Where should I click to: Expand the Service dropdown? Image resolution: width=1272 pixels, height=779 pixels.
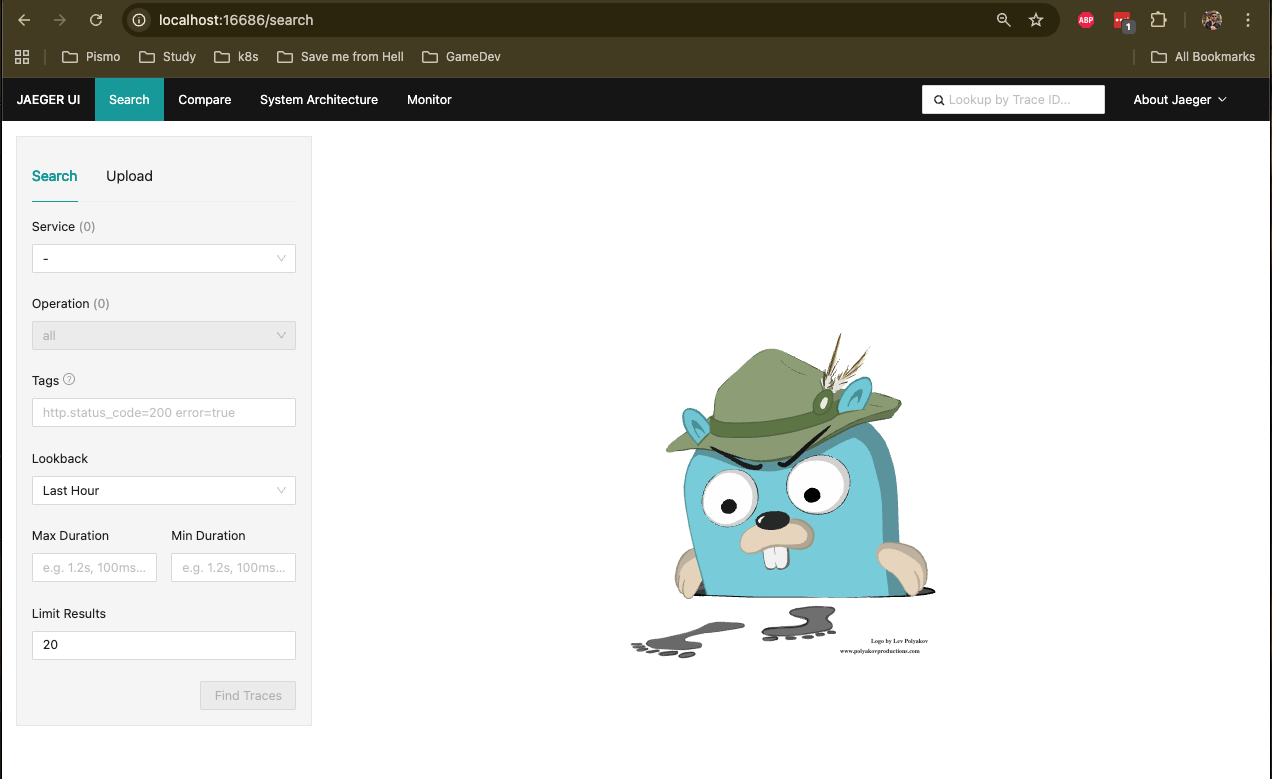pyautogui.click(x=163, y=259)
